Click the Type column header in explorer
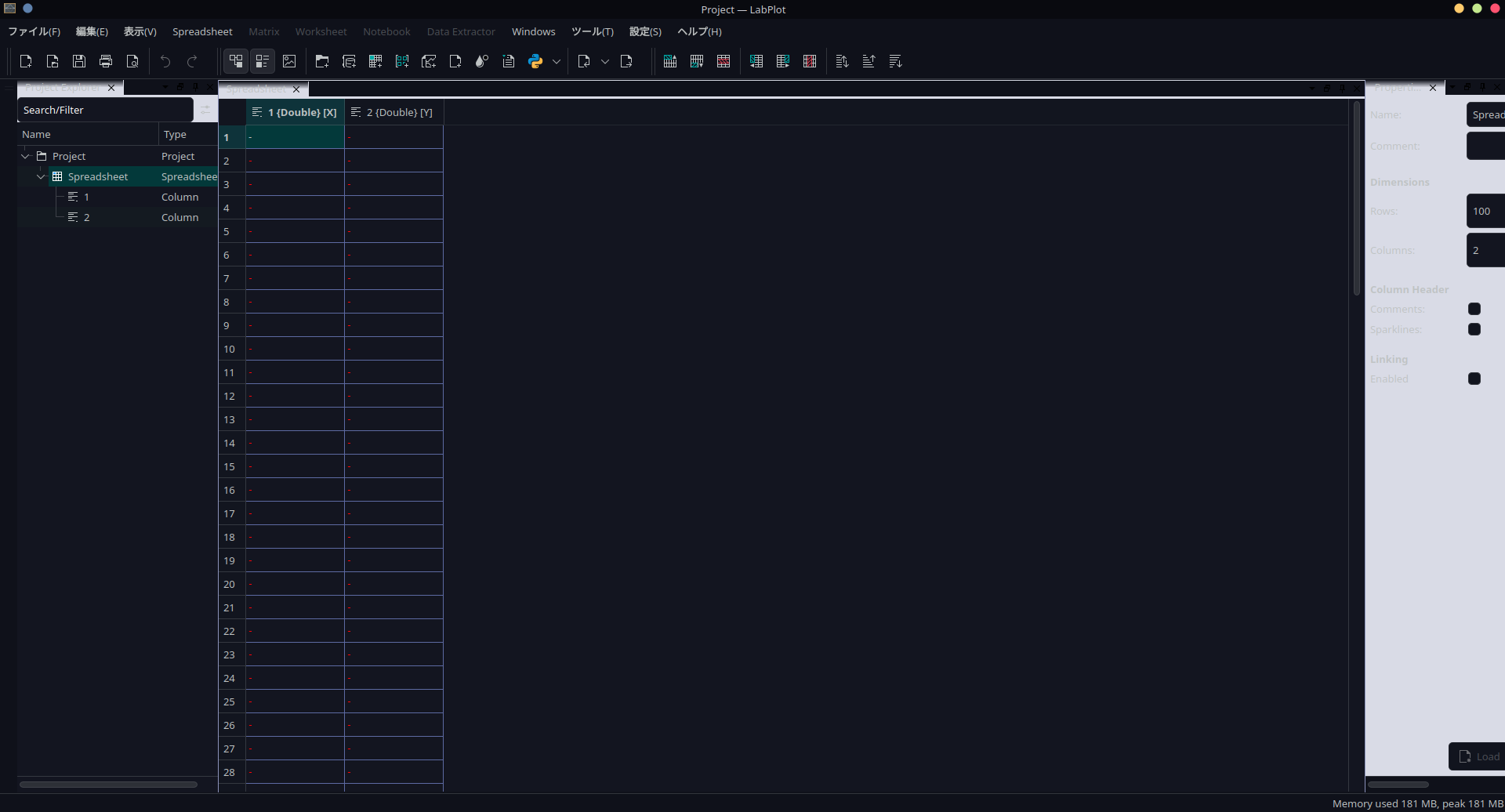 click(188, 134)
